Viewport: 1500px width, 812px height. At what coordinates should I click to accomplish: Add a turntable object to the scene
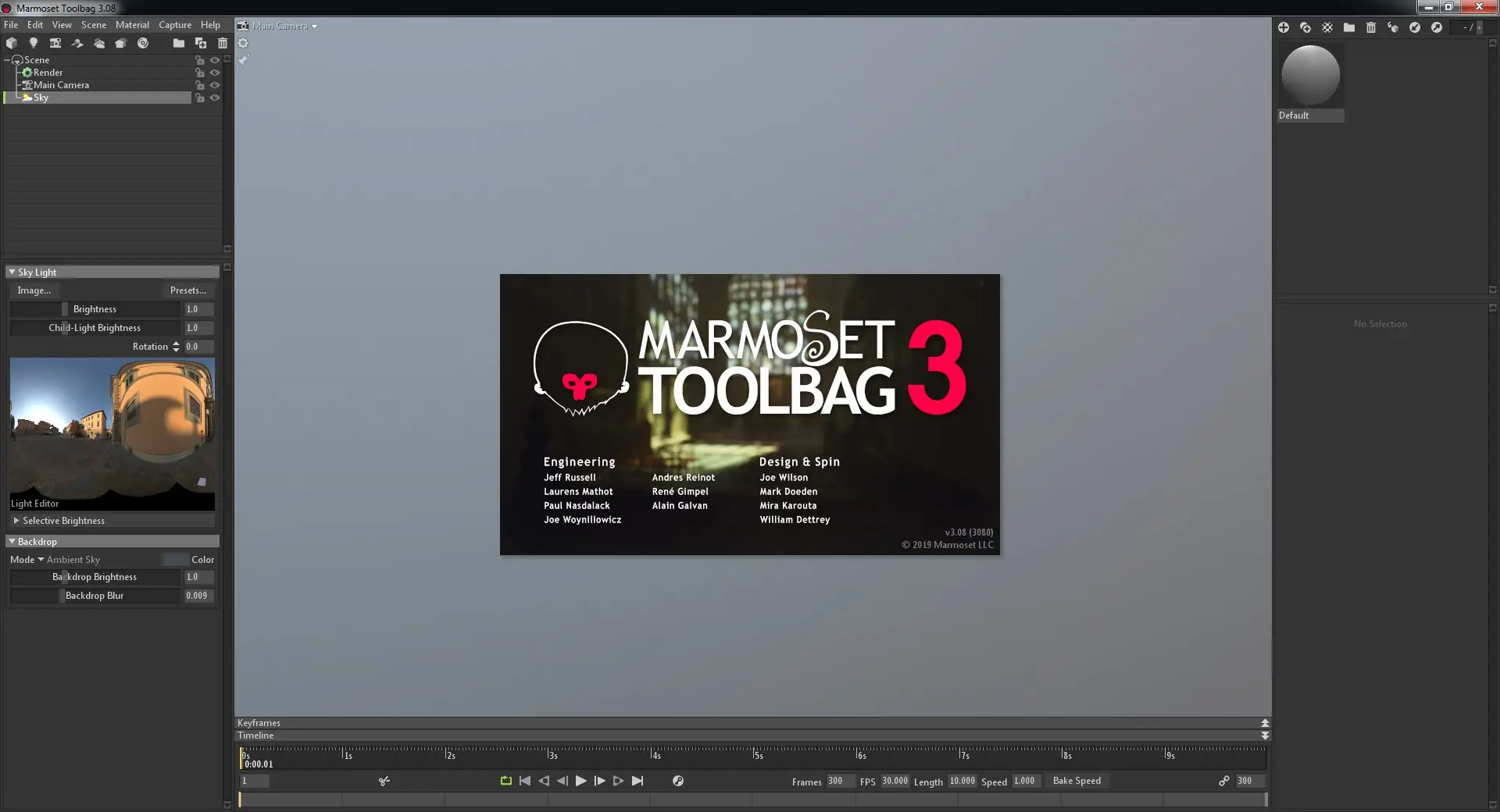[143, 44]
